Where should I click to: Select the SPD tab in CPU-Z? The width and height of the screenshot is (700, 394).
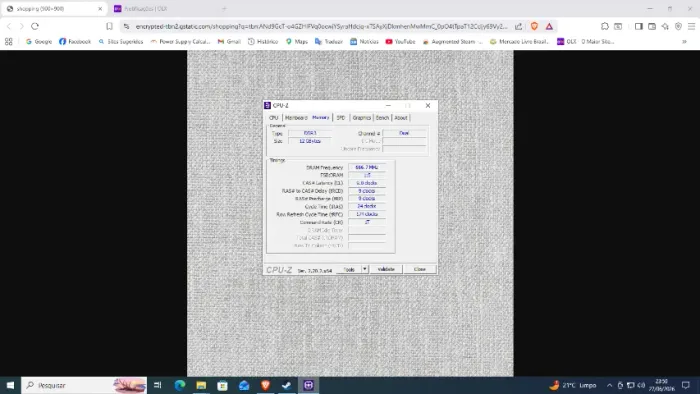click(341, 118)
